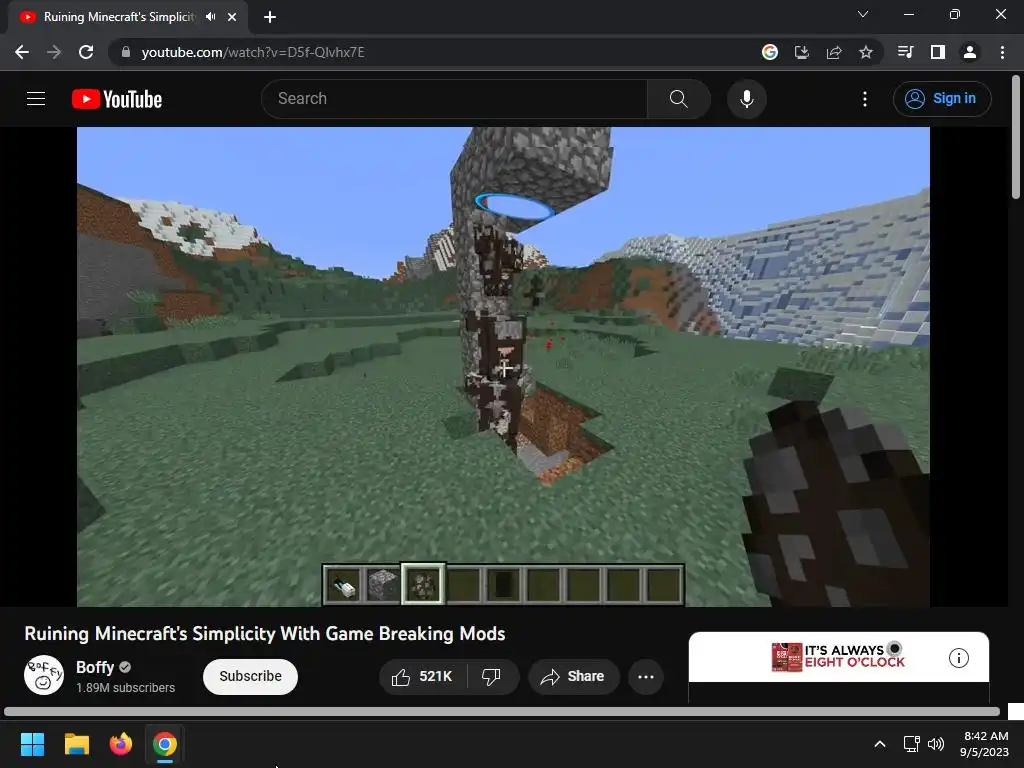Screen dimensions: 1024x768
Task: Click the Minecraft video player
Action: point(503,366)
